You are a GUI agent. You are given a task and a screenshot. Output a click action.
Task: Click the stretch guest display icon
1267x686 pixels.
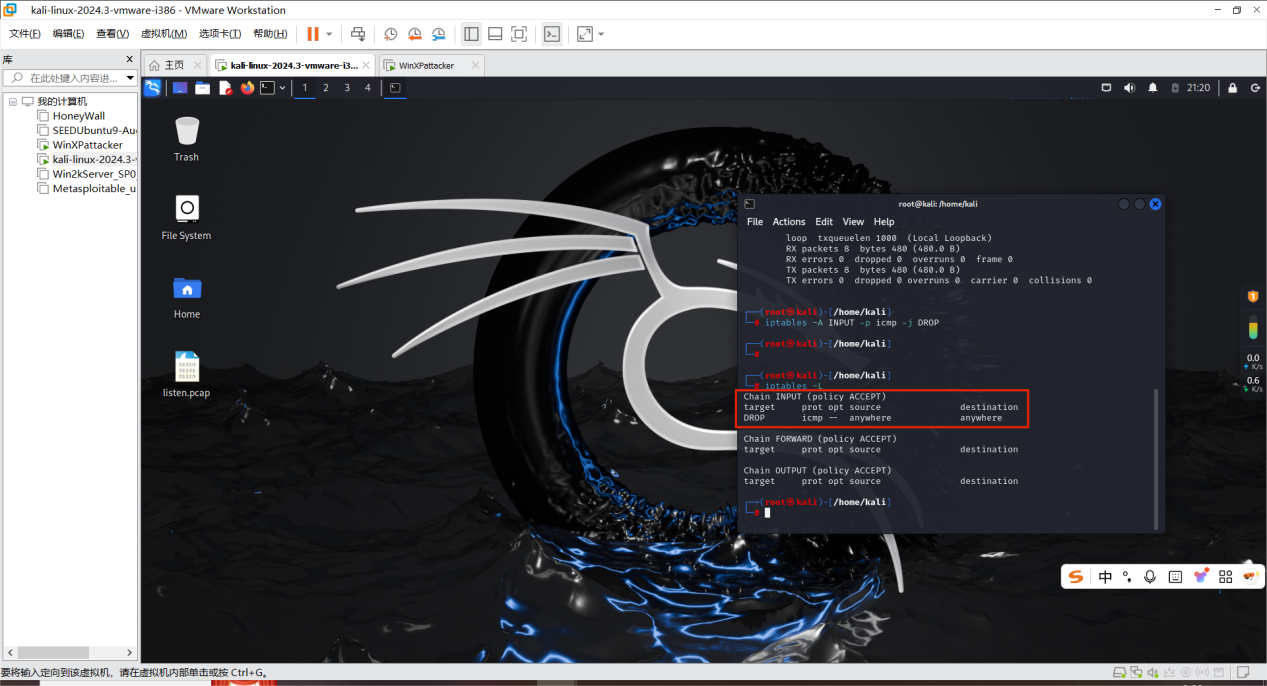585,34
